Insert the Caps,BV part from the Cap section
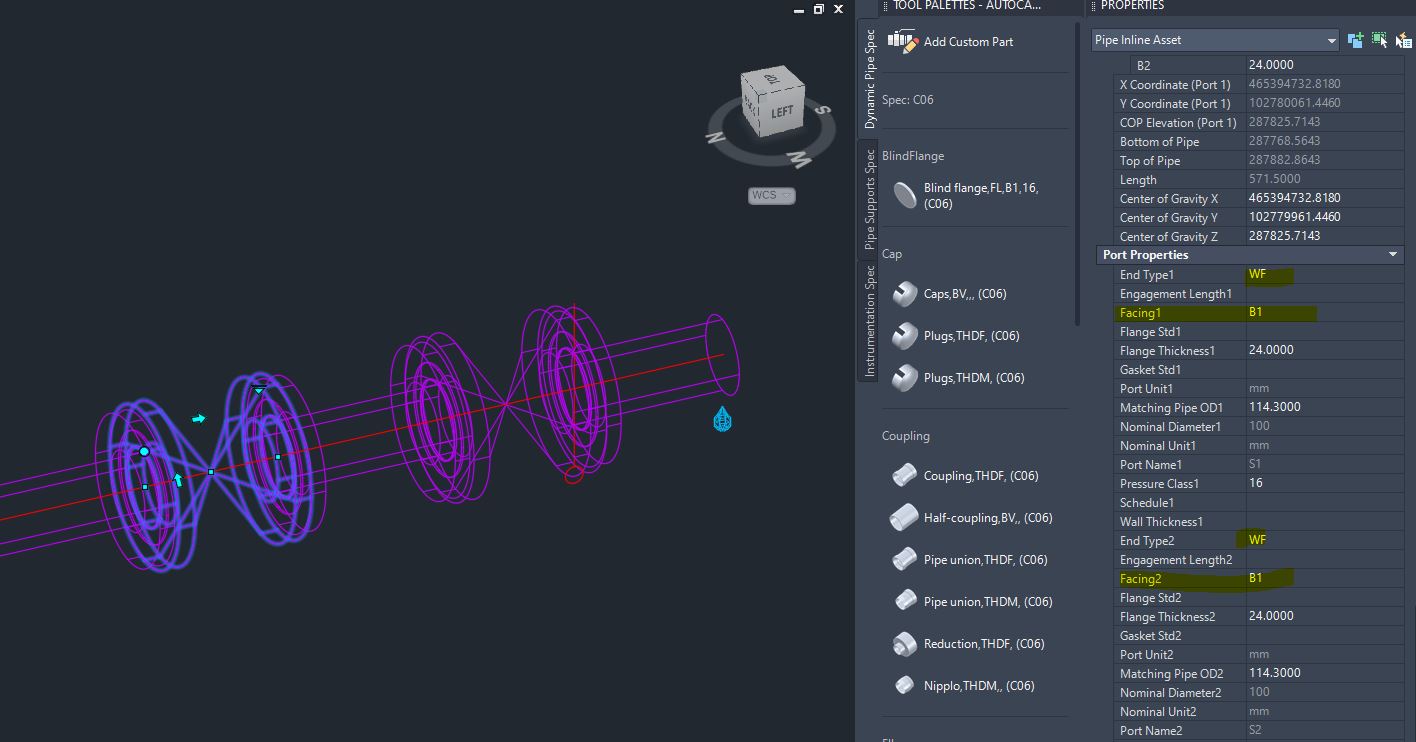This screenshot has height=742, width=1416. click(x=950, y=293)
